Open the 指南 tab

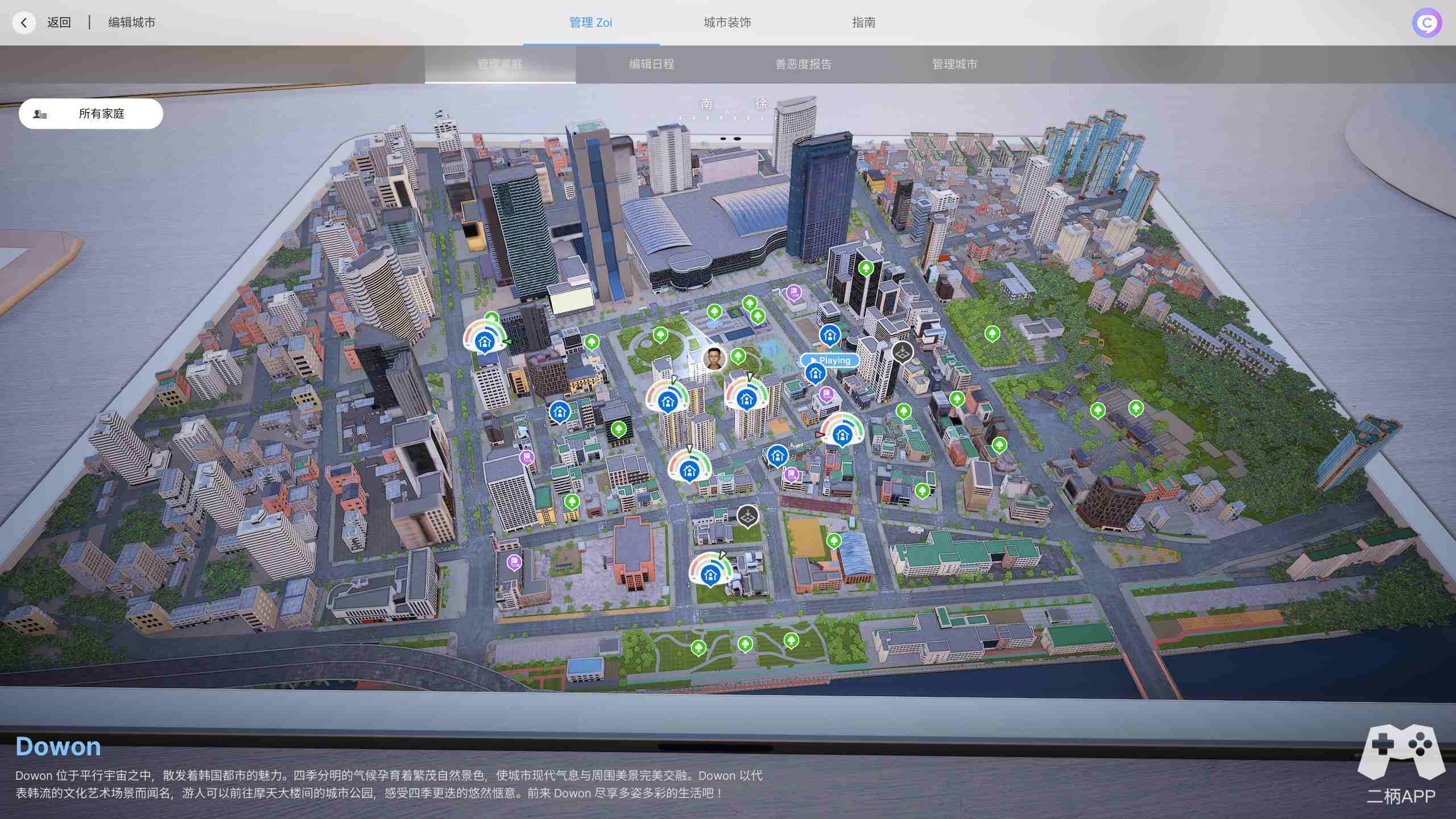pyautogui.click(x=863, y=23)
